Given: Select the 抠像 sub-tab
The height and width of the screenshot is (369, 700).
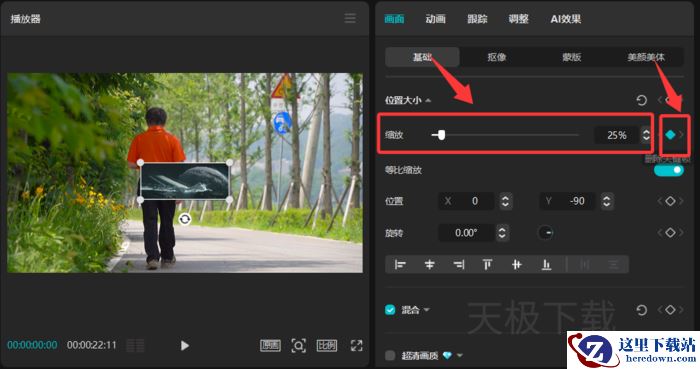Looking at the screenshot, I should click(x=496, y=57).
